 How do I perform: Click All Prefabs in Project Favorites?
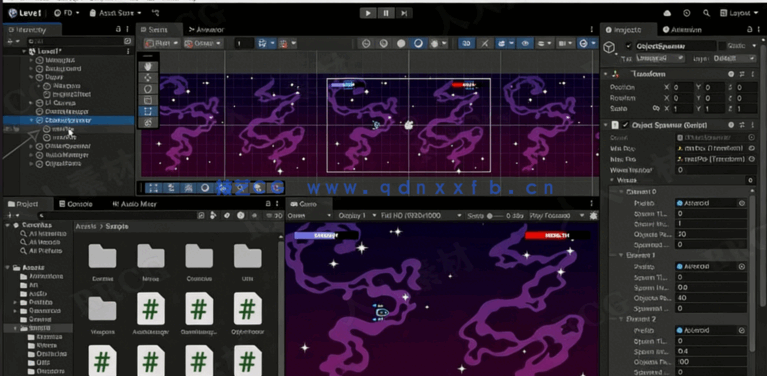[45, 251]
